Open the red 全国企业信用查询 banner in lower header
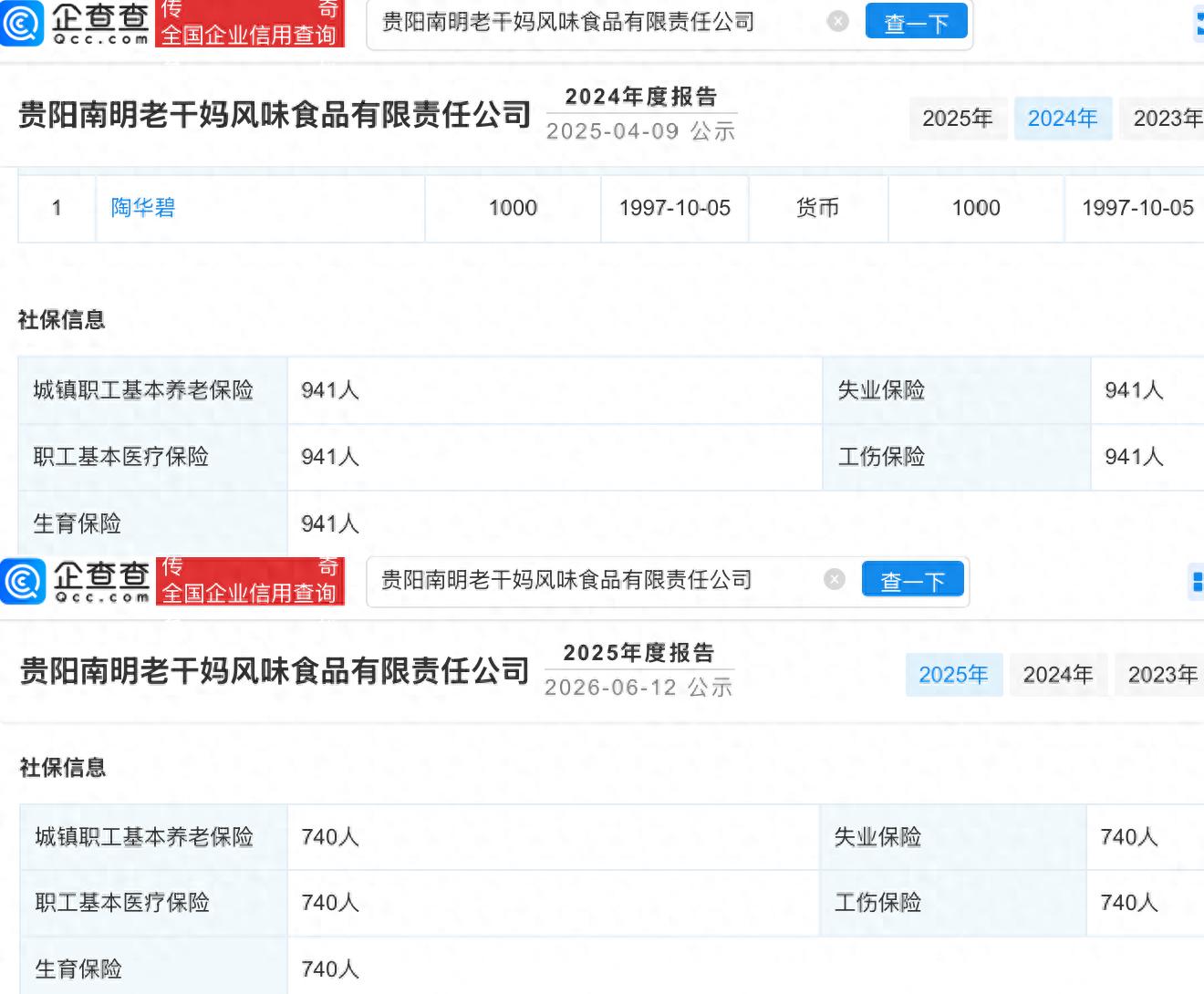 tap(250, 581)
